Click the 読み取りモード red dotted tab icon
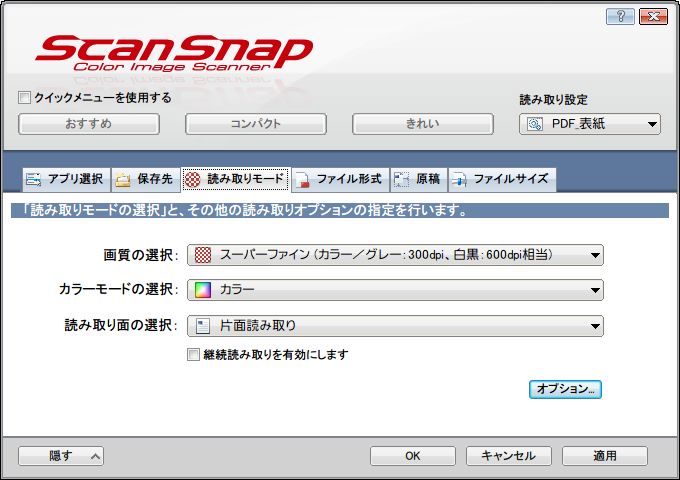 tap(193, 179)
